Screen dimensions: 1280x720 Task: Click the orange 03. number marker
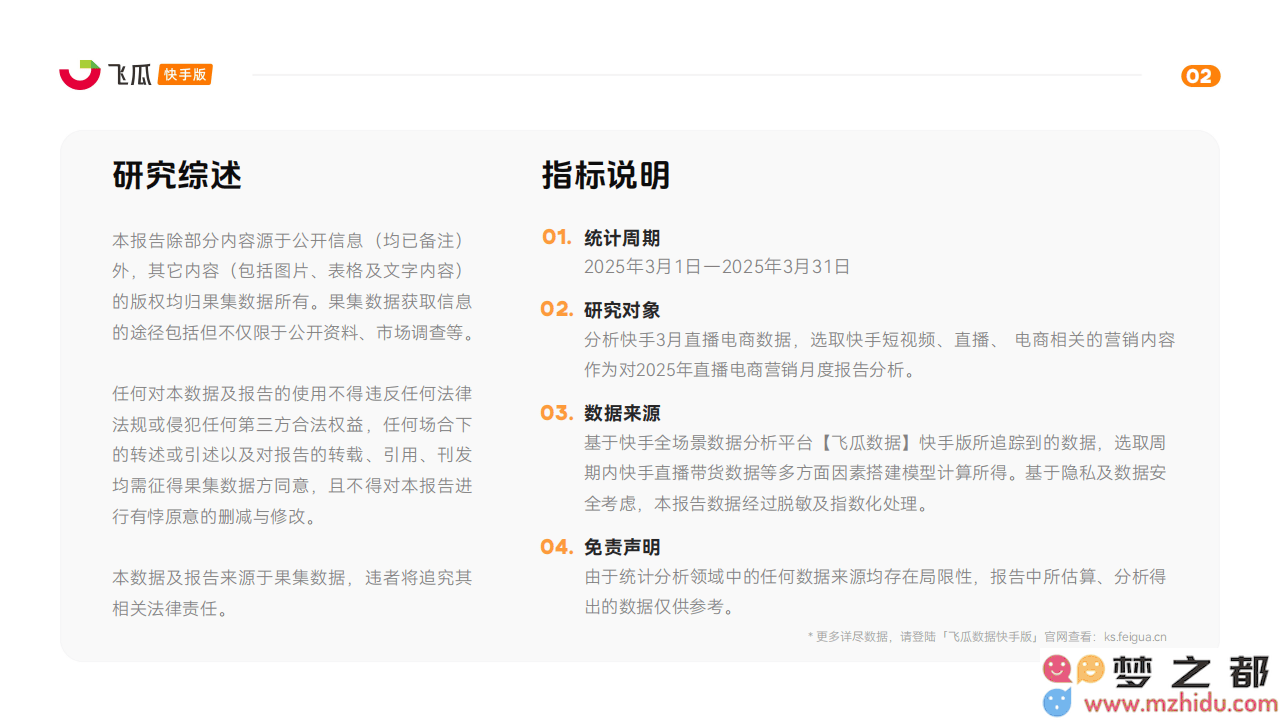(557, 413)
